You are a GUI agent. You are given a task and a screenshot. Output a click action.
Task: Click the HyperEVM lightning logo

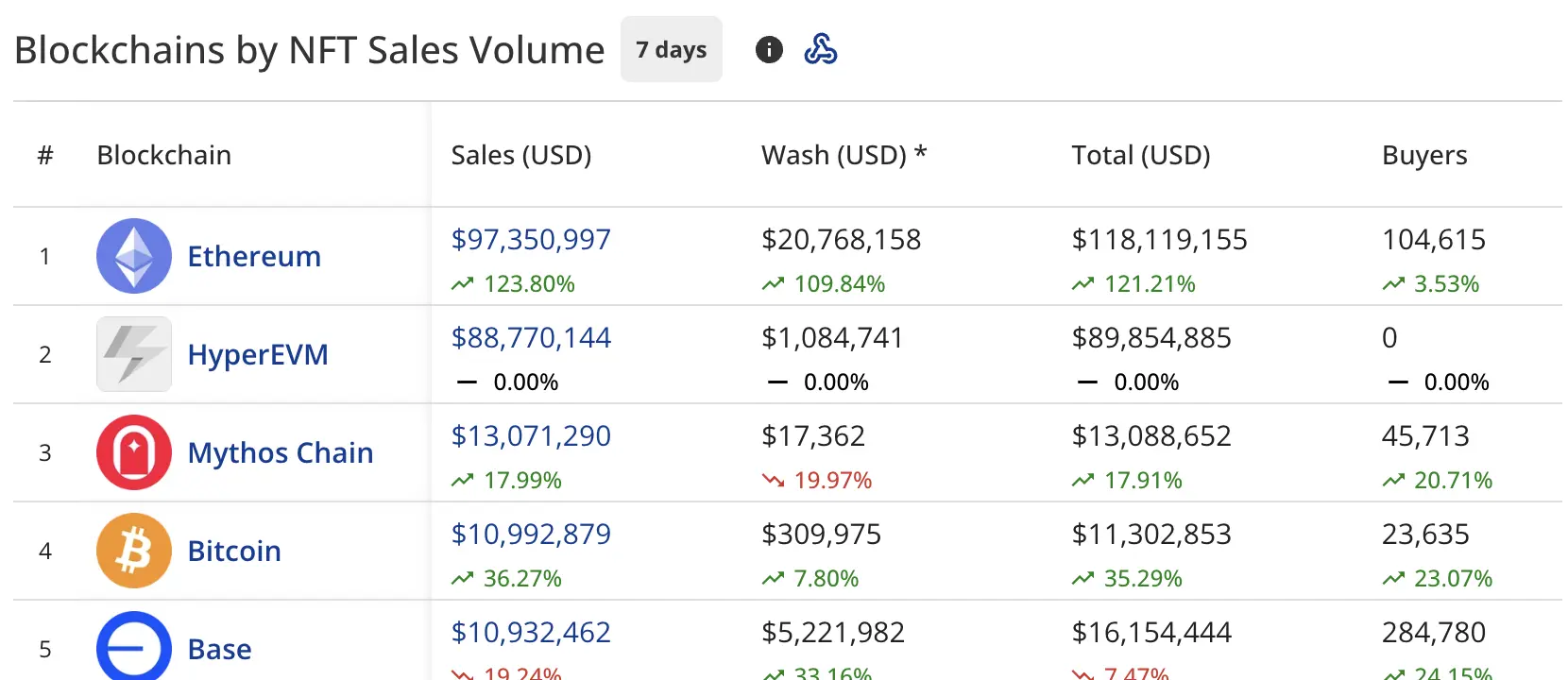coord(134,354)
